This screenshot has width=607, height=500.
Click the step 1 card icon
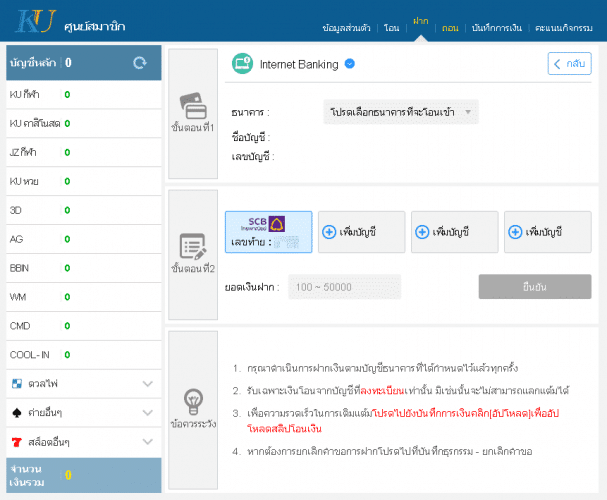pos(193,104)
